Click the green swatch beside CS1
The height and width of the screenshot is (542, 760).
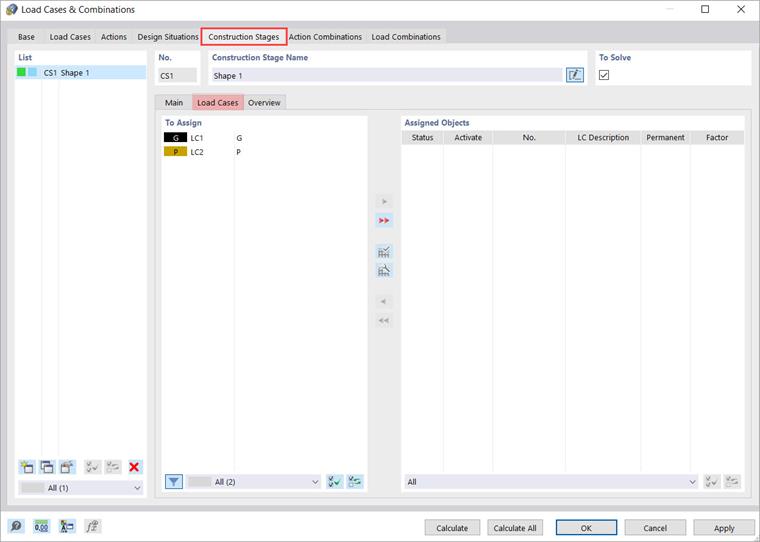pos(21,72)
